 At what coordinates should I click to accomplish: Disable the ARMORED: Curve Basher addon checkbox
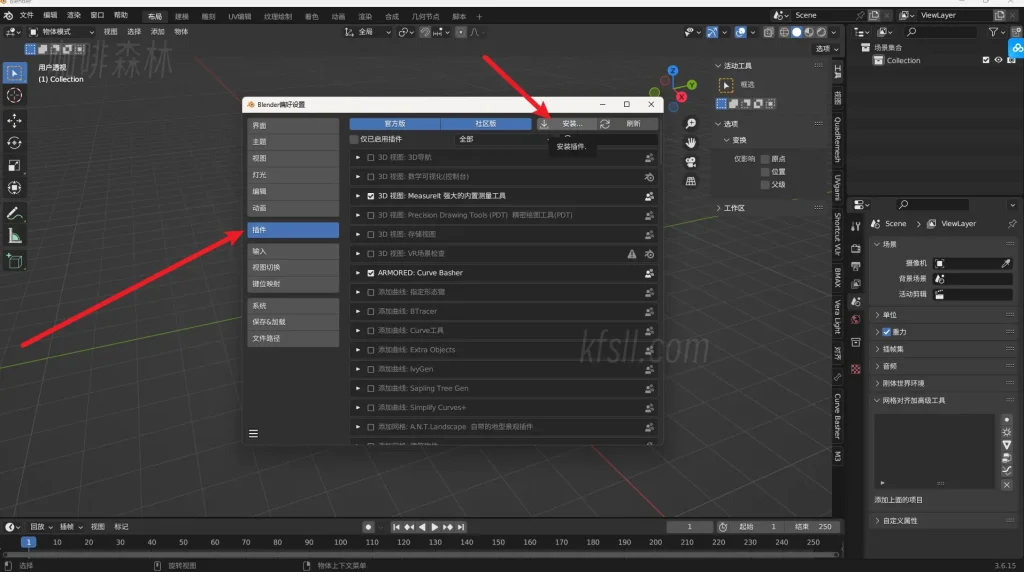point(371,273)
